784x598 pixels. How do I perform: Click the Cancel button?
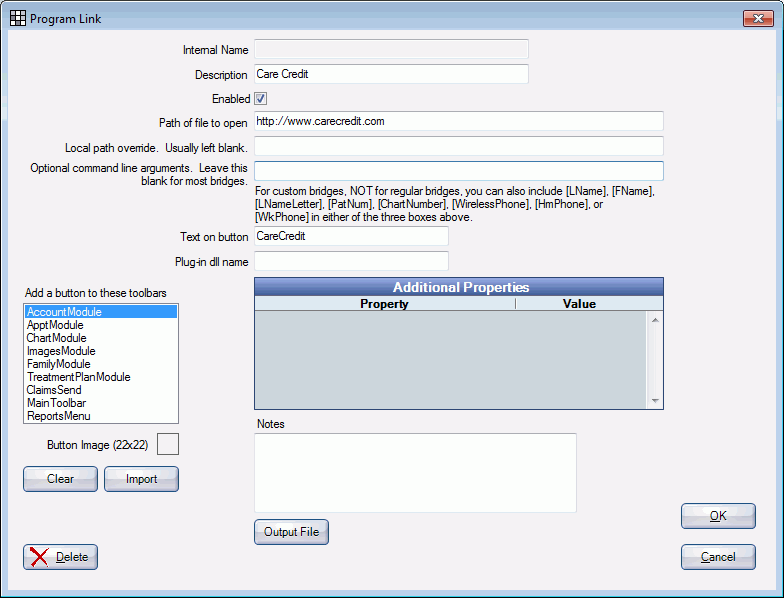point(718,557)
